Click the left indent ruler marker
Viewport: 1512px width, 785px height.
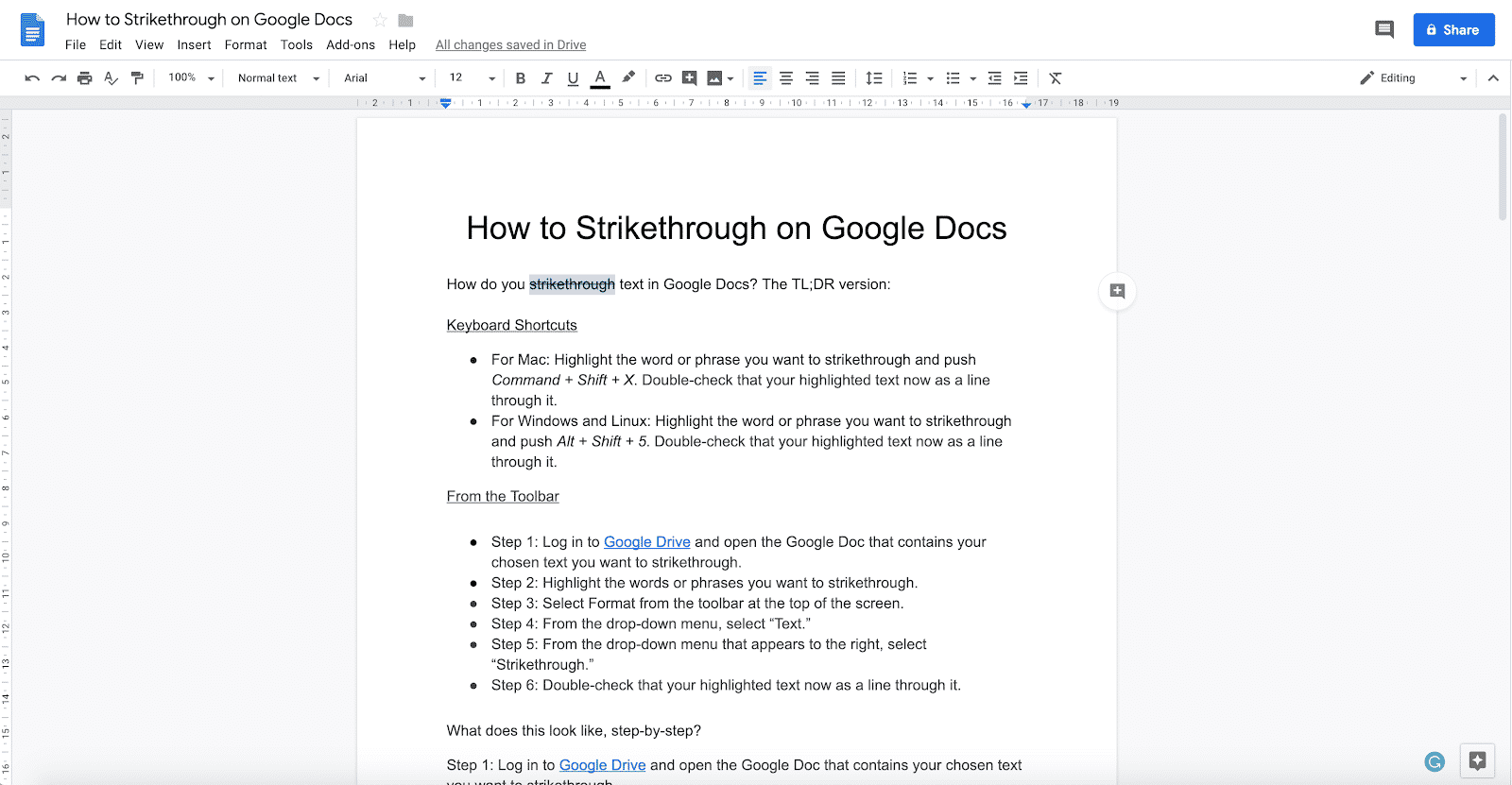pos(446,103)
